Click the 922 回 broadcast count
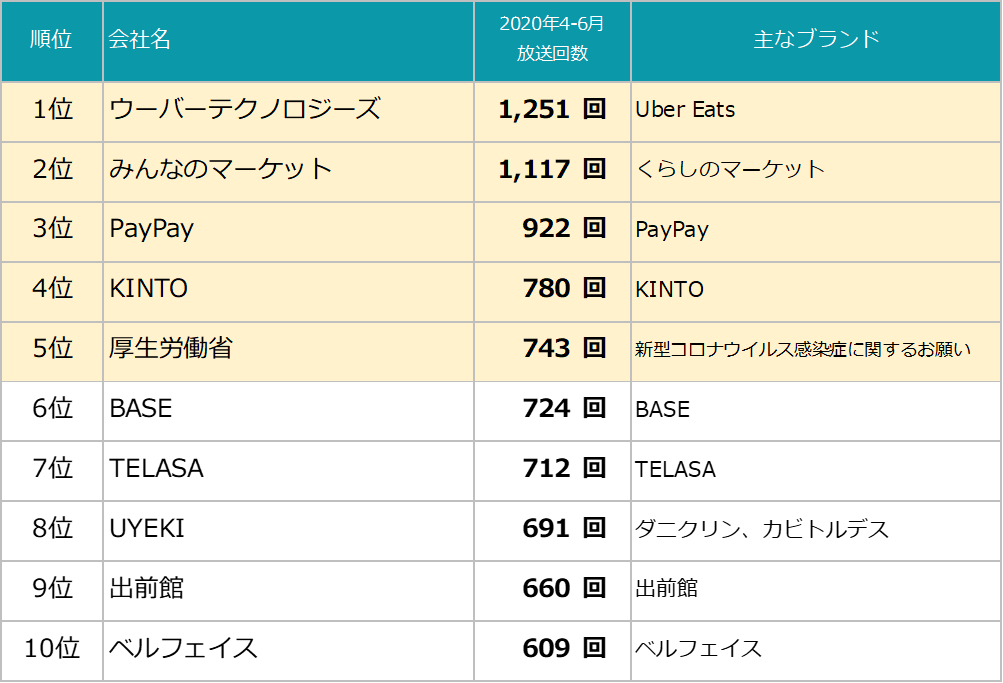The height and width of the screenshot is (683, 1003). coord(564,229)
